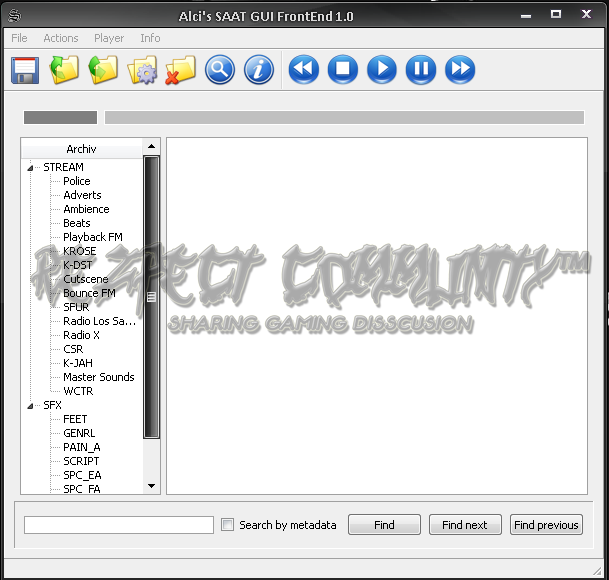Viewport: 609px width, 580px height.
Task: Click the search text input field
Action: (118, 525)
